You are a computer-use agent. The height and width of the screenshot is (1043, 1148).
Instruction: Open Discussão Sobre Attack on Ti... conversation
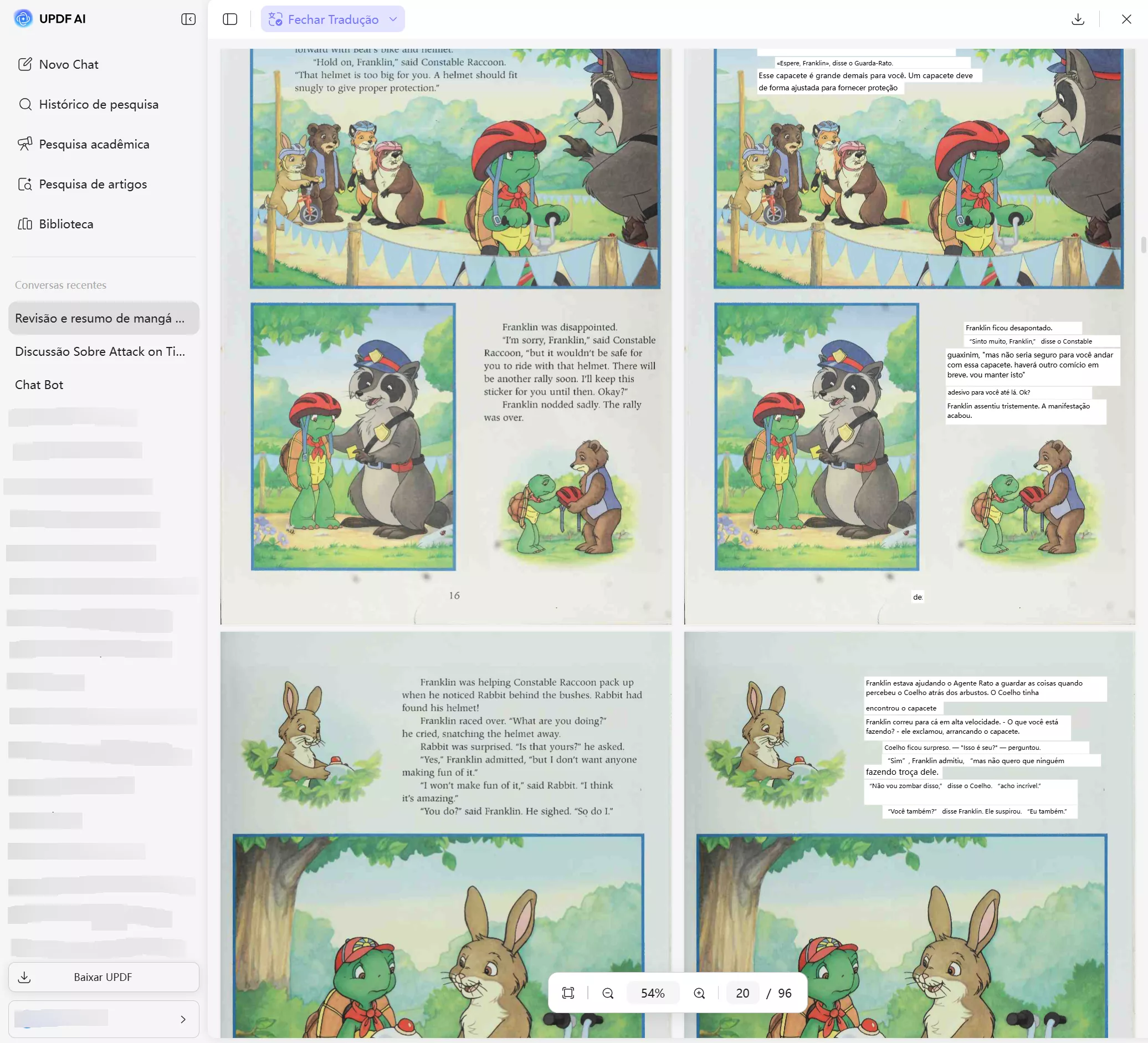pos(100,351)
